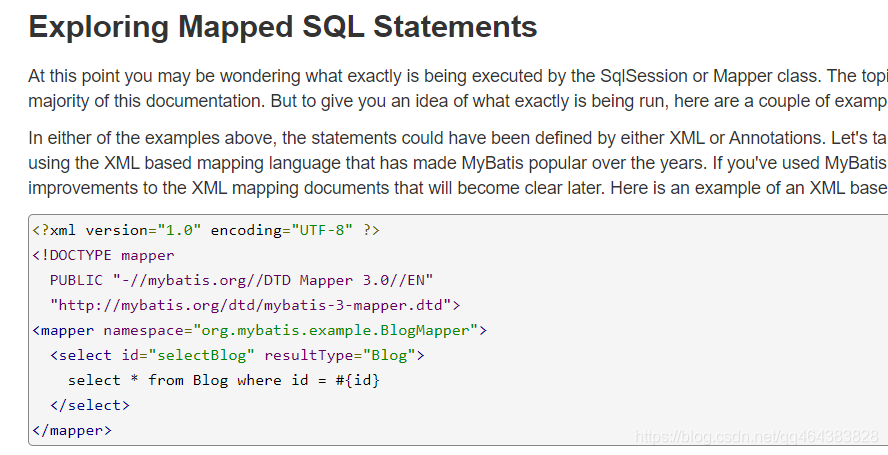Click the closing </select> tag

coord(90,405)
